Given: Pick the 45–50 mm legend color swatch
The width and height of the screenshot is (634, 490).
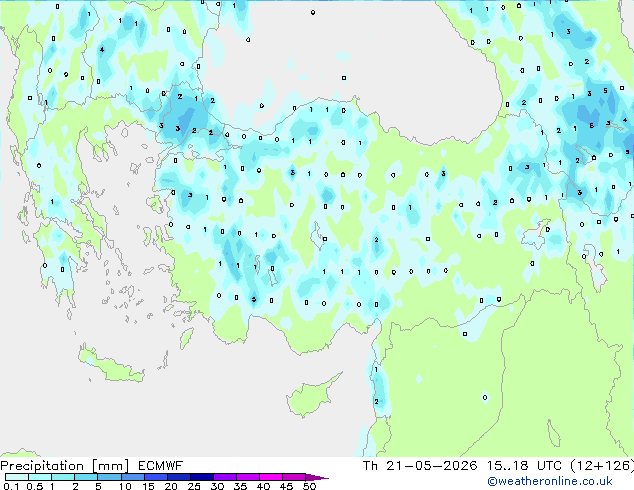Looking at the screenshot, I should pos(294,477).
